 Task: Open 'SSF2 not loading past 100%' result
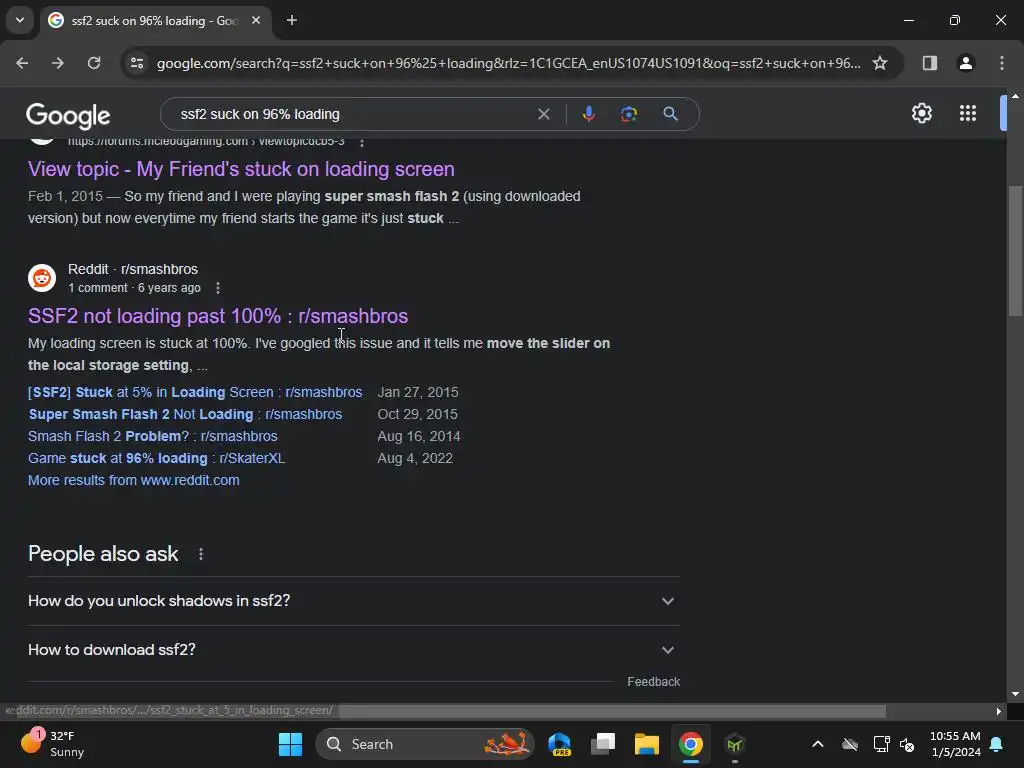(x=218, y=316)
